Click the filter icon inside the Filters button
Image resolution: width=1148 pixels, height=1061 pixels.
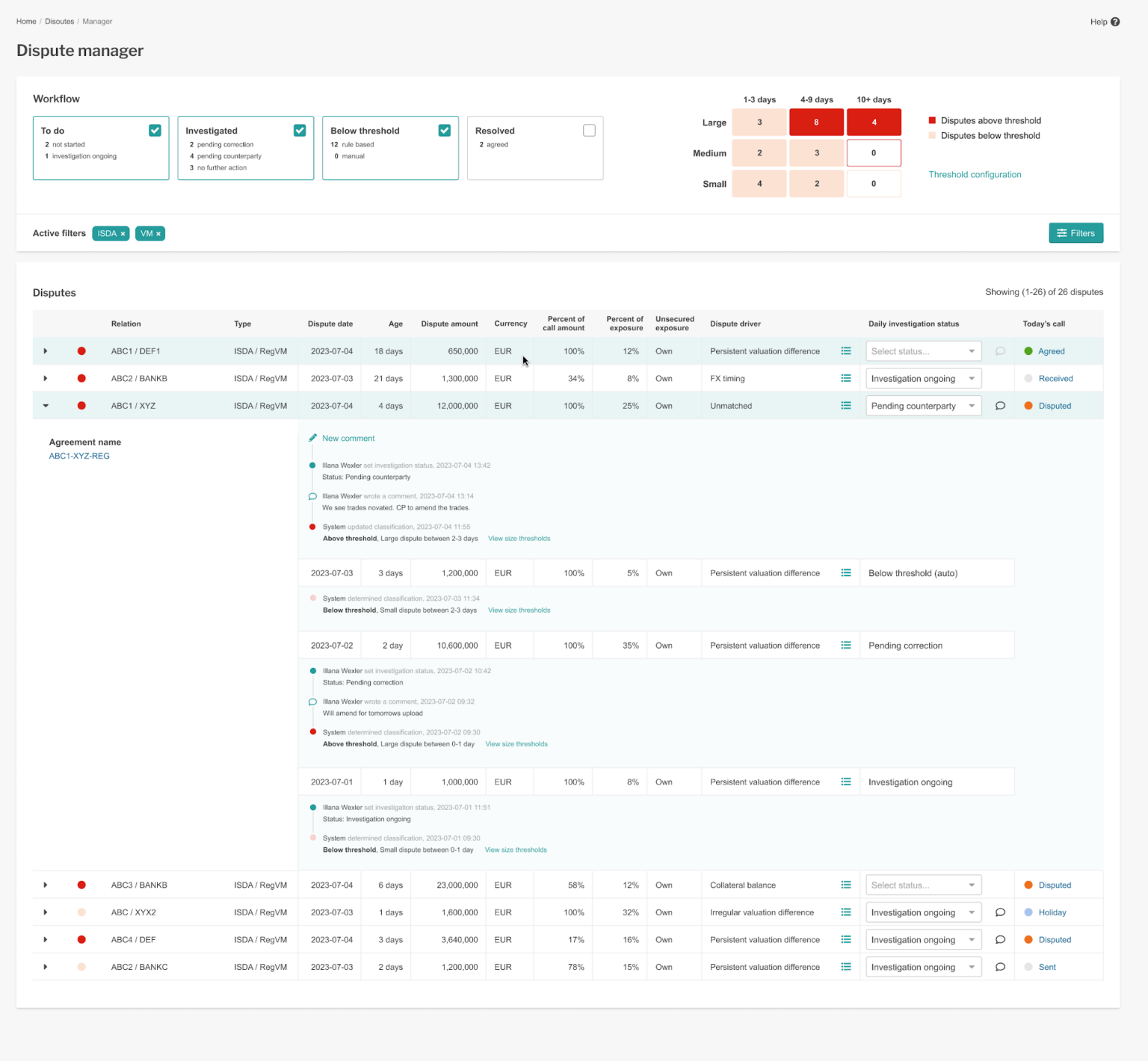(1064, 233)
